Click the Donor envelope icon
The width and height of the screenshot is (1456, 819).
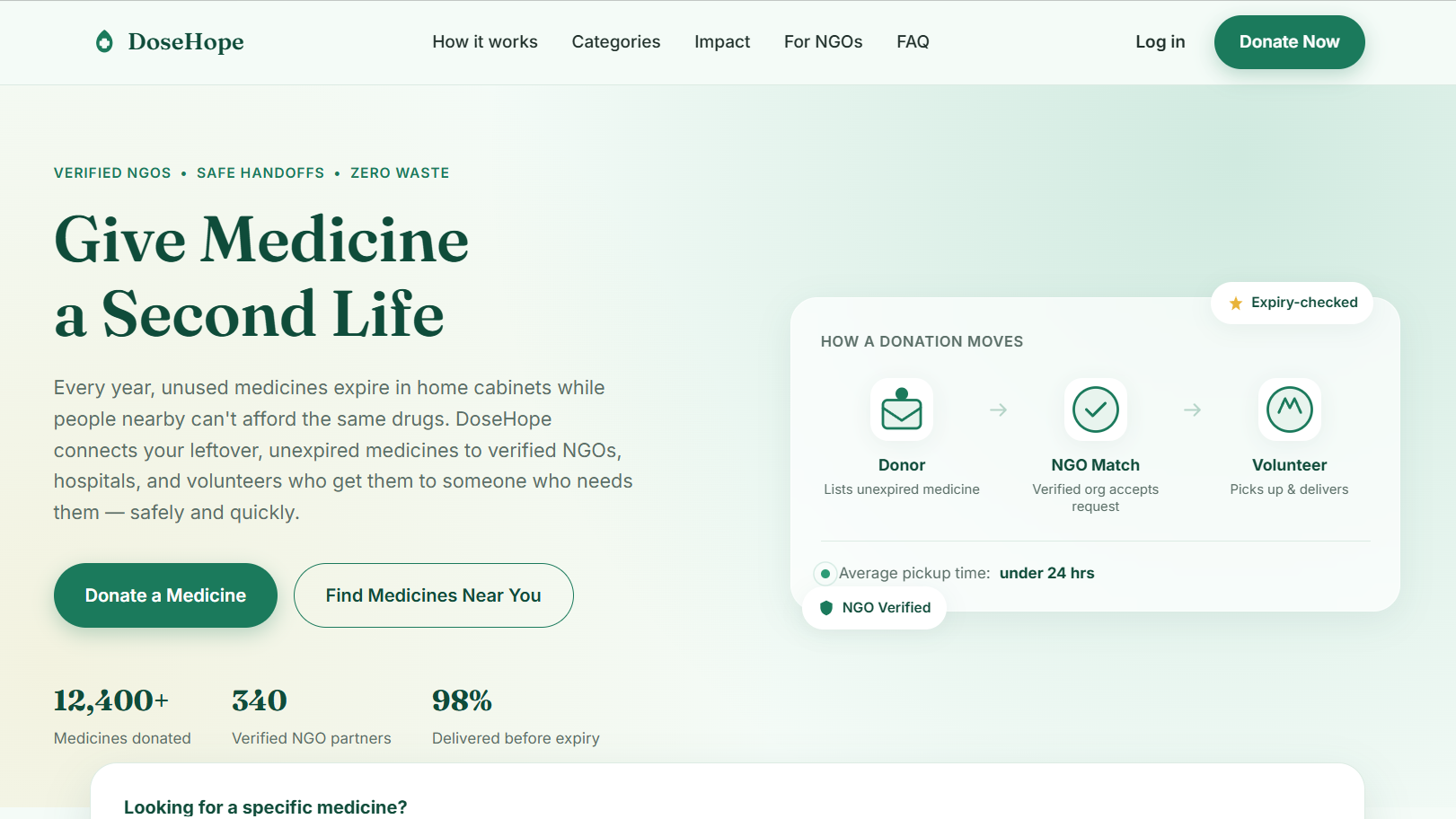click(x=902, y=409)
